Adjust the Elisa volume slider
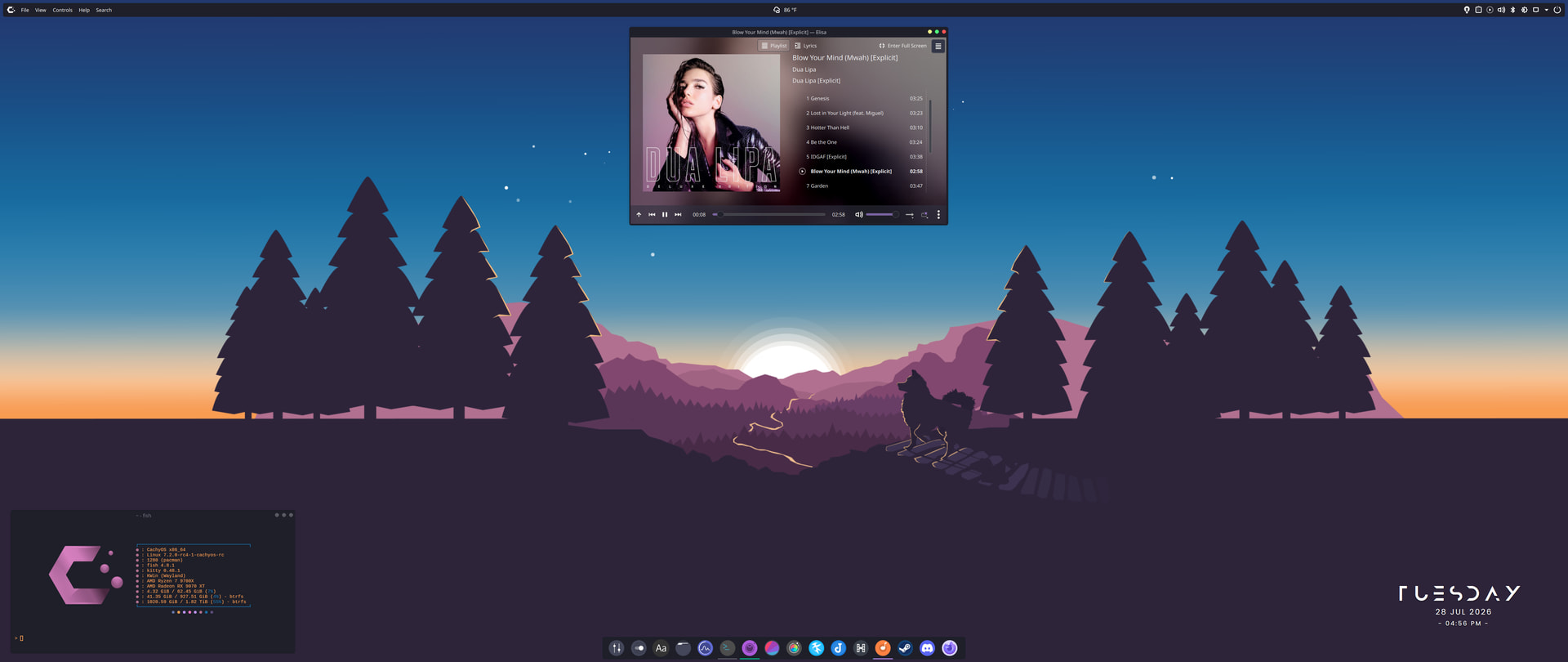This screenshot has height=662, width=1568. pos(882,215)
